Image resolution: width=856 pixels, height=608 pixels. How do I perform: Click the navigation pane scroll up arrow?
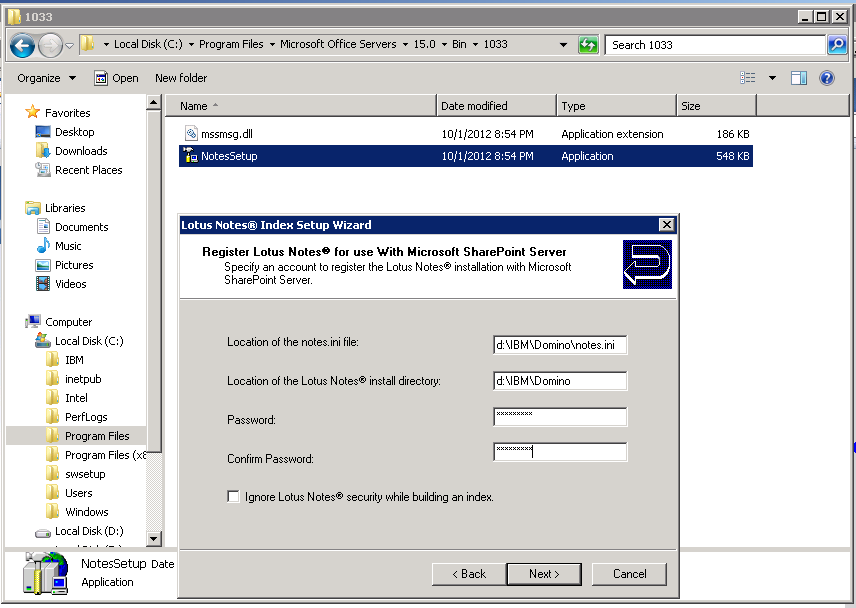pos(154,102)
